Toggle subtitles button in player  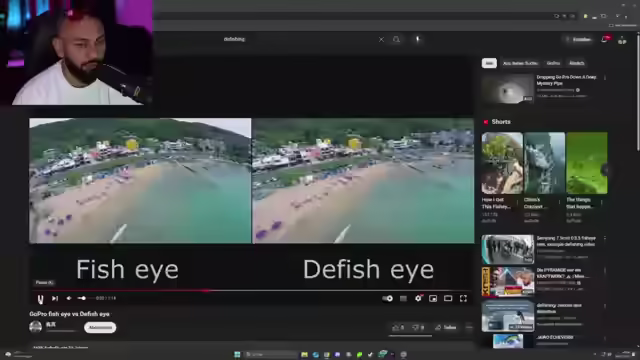click(403, 298)
